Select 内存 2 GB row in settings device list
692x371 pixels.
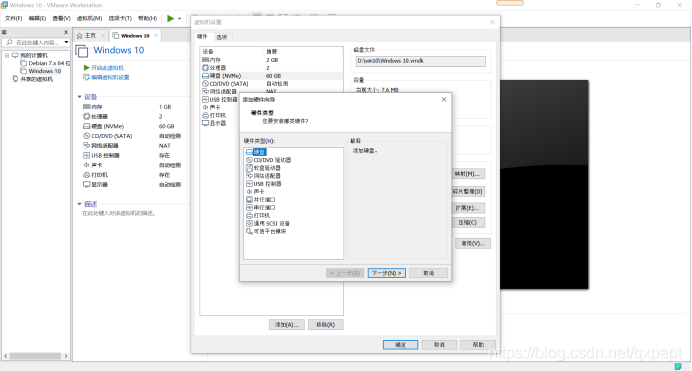(271, 60)
